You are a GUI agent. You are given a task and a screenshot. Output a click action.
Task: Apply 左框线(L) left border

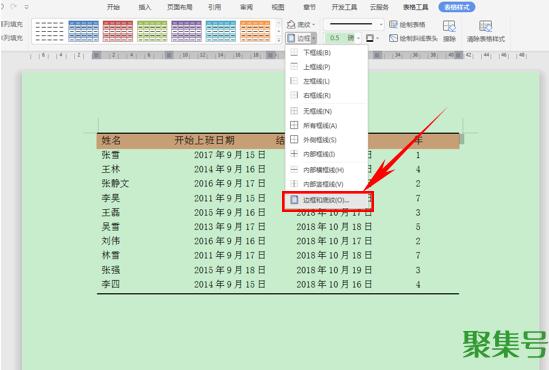[316, 81]
